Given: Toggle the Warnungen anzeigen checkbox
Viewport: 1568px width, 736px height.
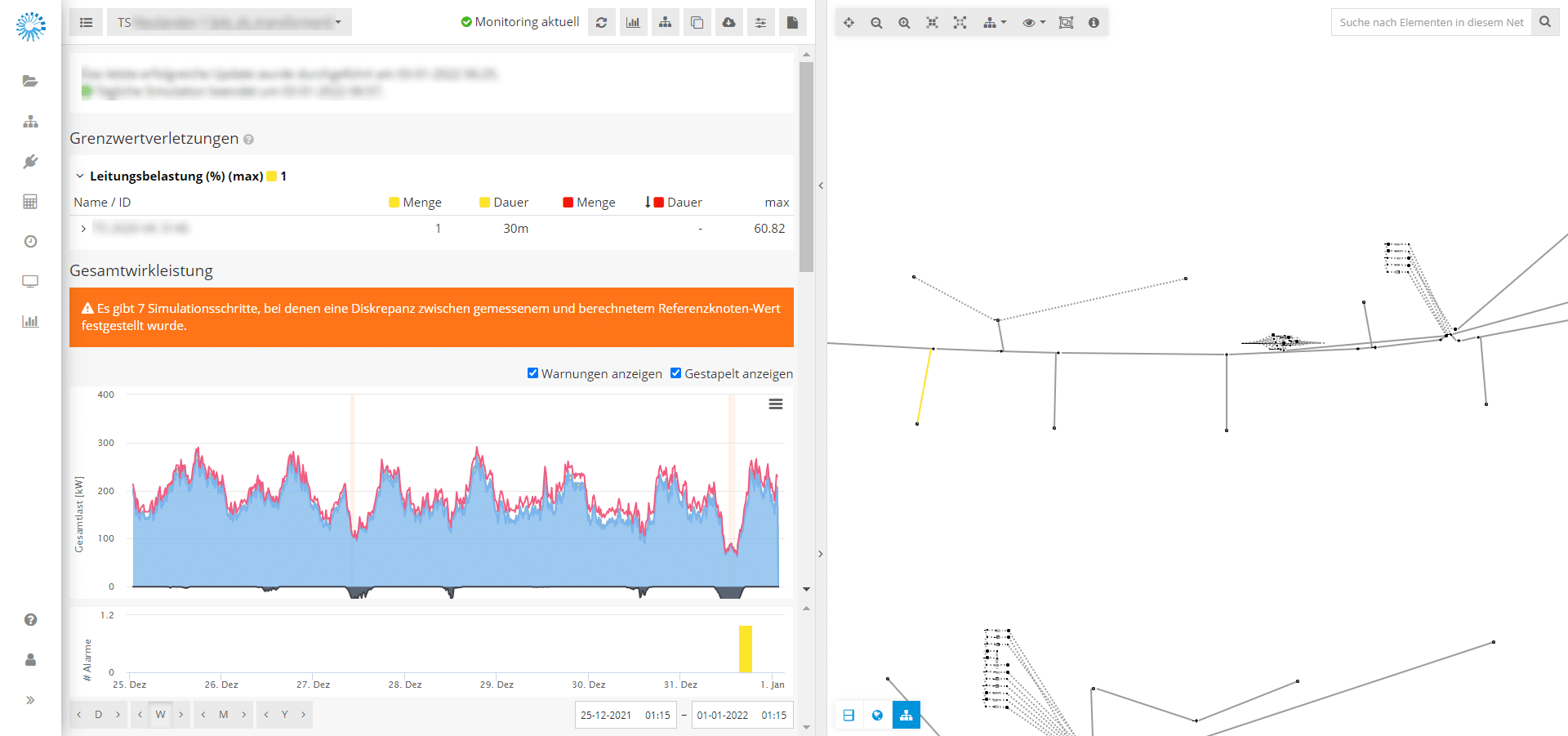Looking at the screenshot, I should 532,373.
